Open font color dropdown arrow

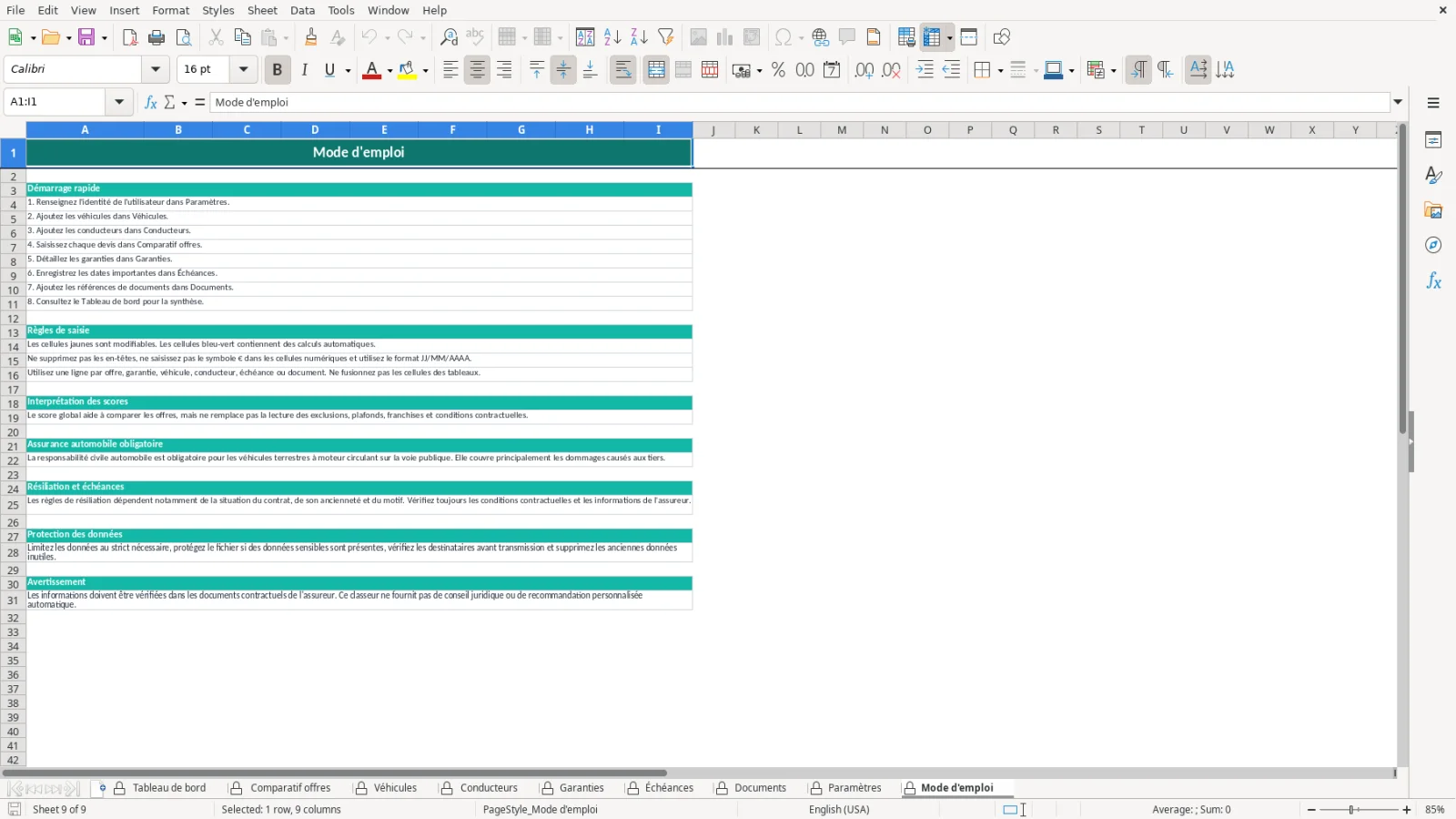tap(389, 70)
